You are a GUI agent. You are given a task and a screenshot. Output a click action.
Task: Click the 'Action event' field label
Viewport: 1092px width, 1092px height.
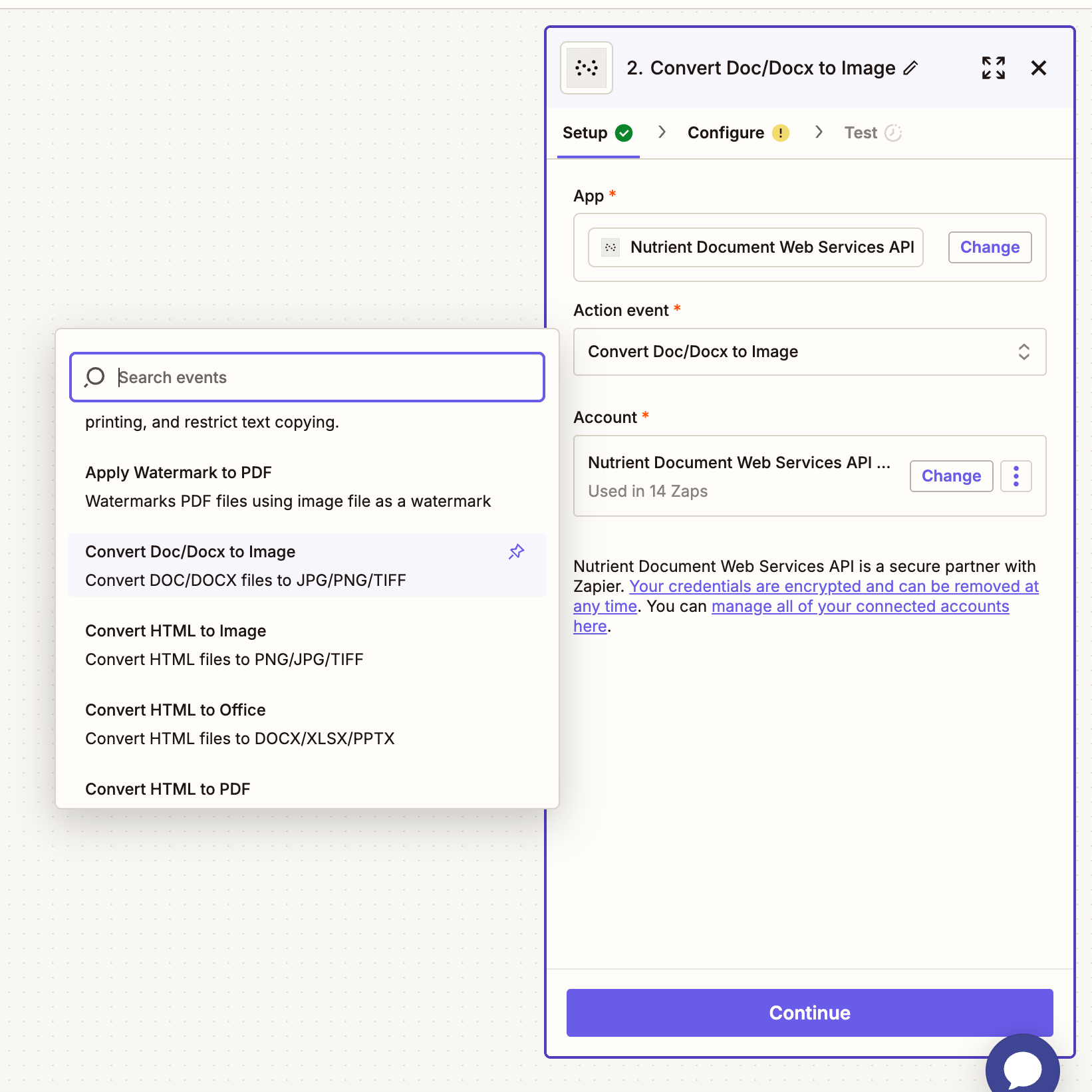click(621, 311)
